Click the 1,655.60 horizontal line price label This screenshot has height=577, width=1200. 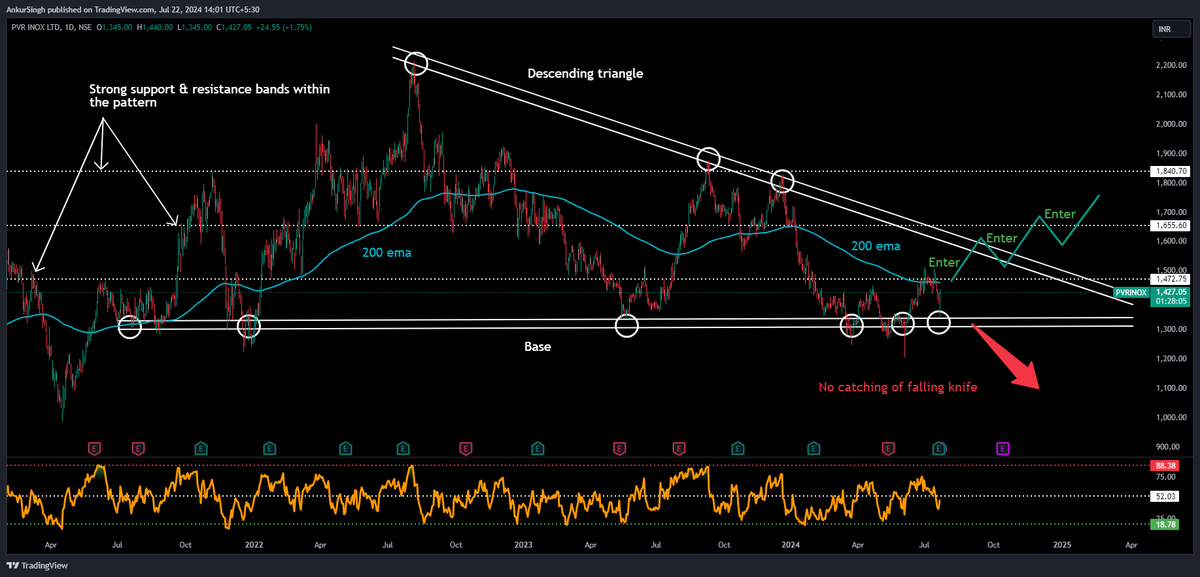click(x=1171, y=227)
